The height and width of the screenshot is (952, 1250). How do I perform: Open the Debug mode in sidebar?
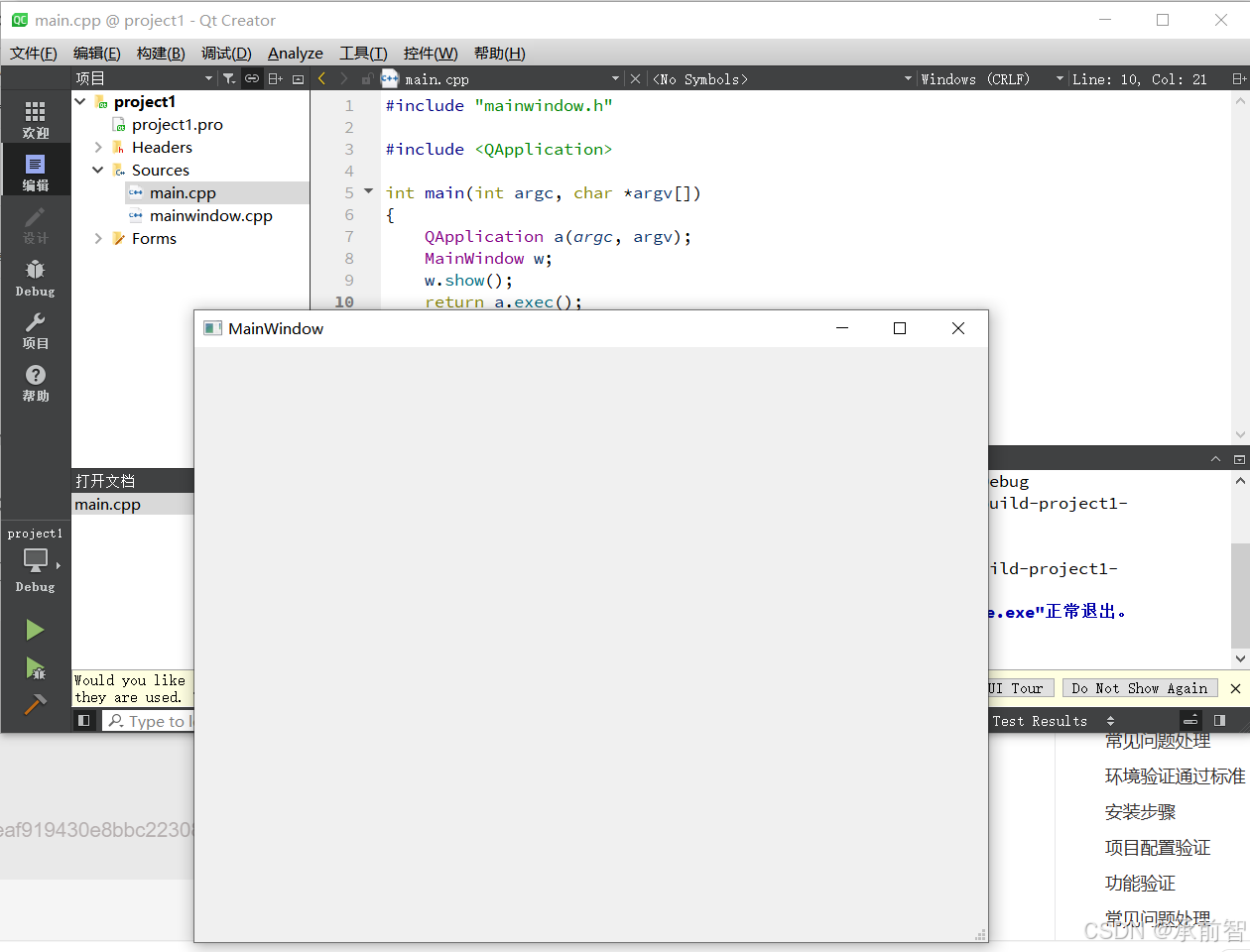[x=36, y=278]
